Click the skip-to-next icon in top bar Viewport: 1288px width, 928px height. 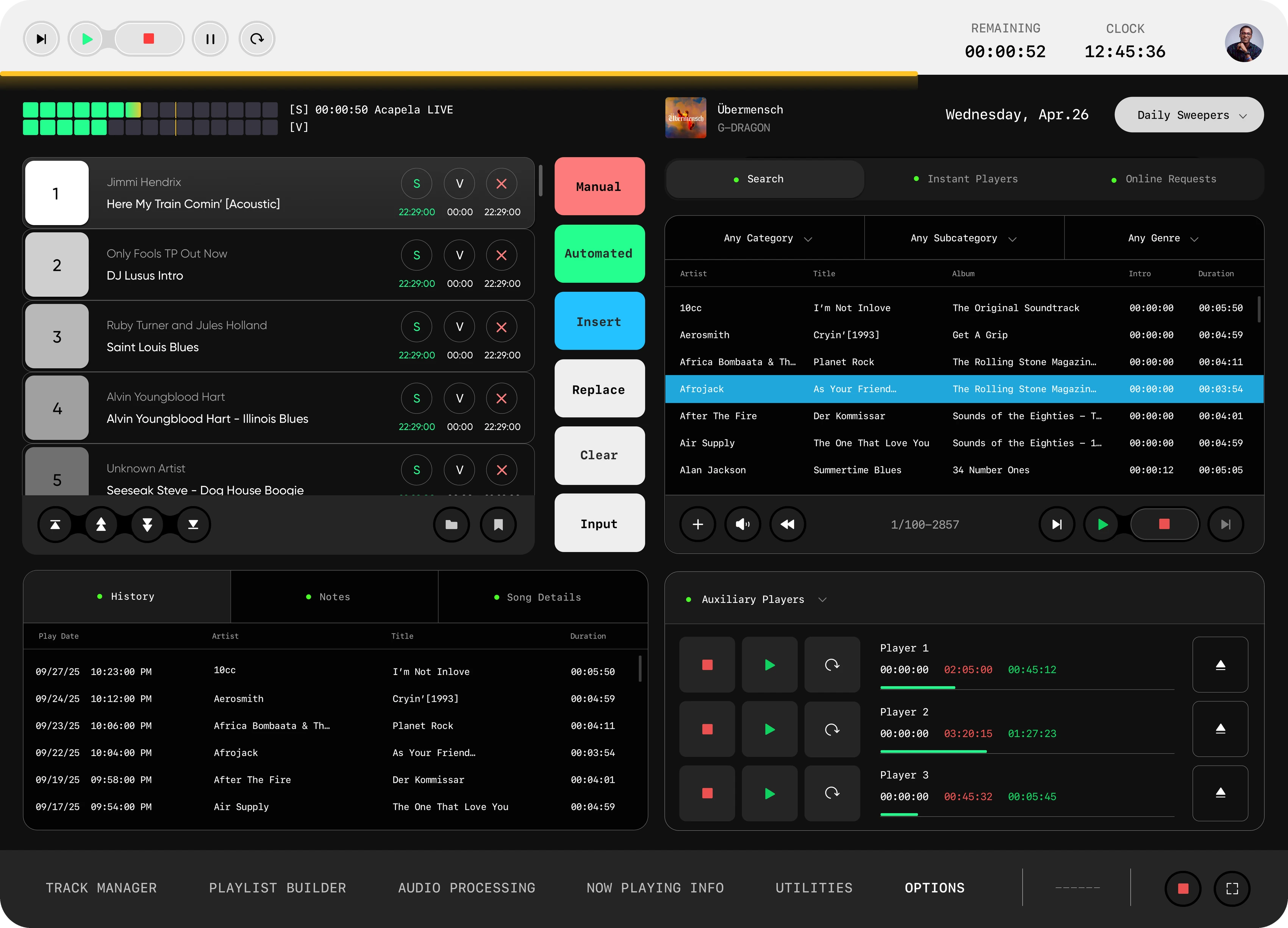click(41, 39)
